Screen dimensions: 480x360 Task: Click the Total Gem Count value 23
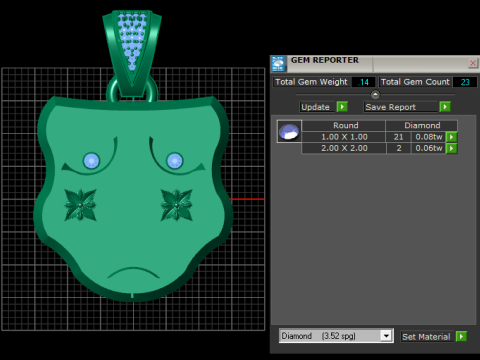click(465, 82)
